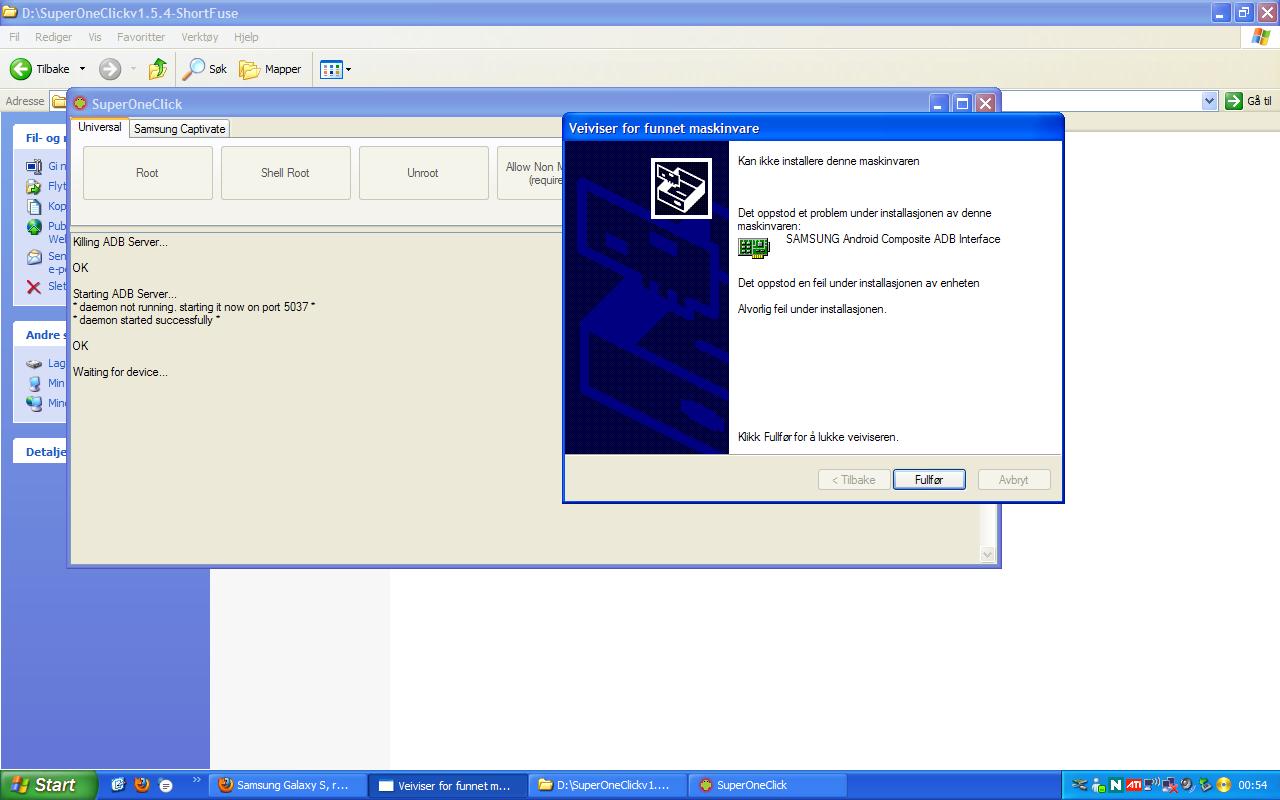
Task: Switch to Samsung Galaxy S Firefox taskbar item
Action: point(288,785)
